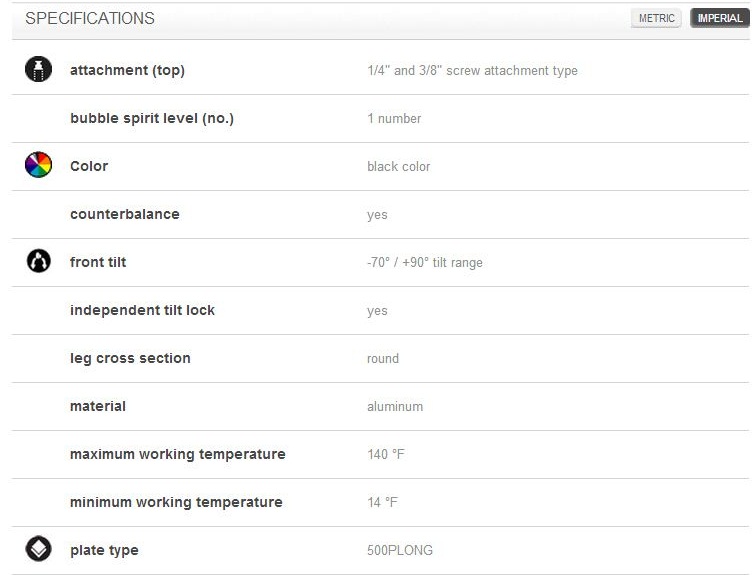This screenshot has height=575, width=756.
Task: Click the bubble spirit level label
Action: [152, 119]
